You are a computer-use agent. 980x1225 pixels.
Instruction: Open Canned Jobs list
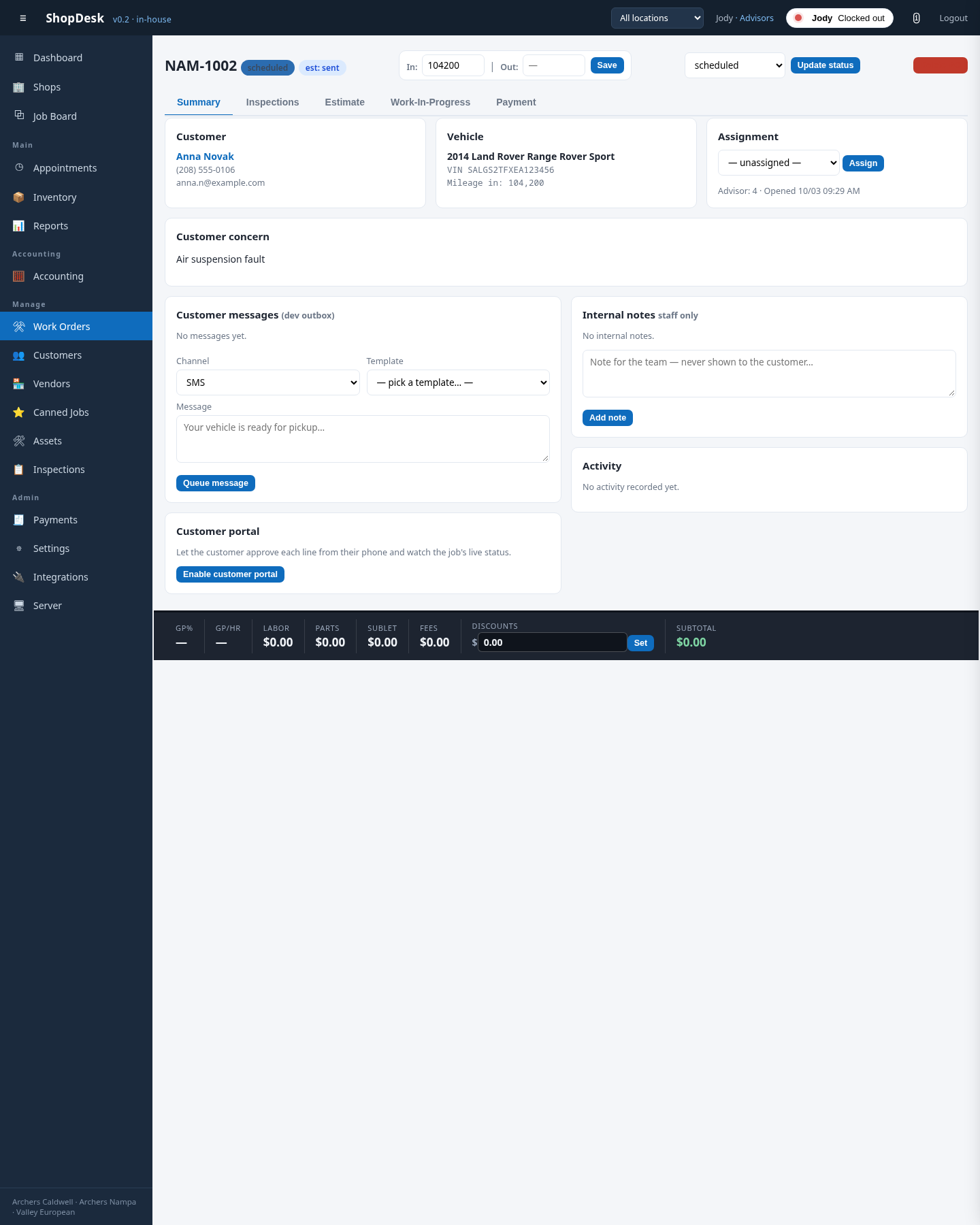(x=76, y=412)
